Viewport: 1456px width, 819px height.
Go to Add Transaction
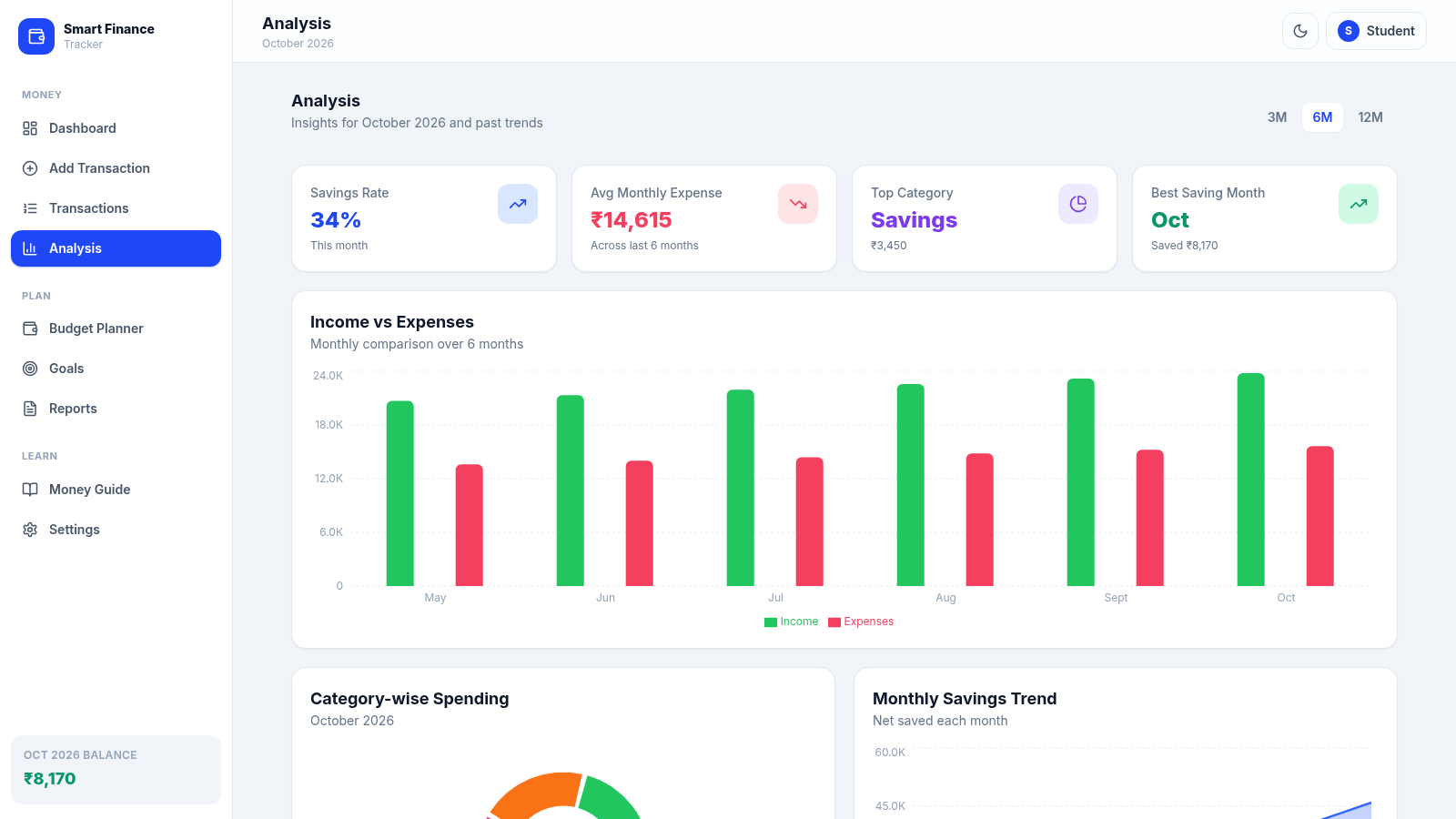116,168
